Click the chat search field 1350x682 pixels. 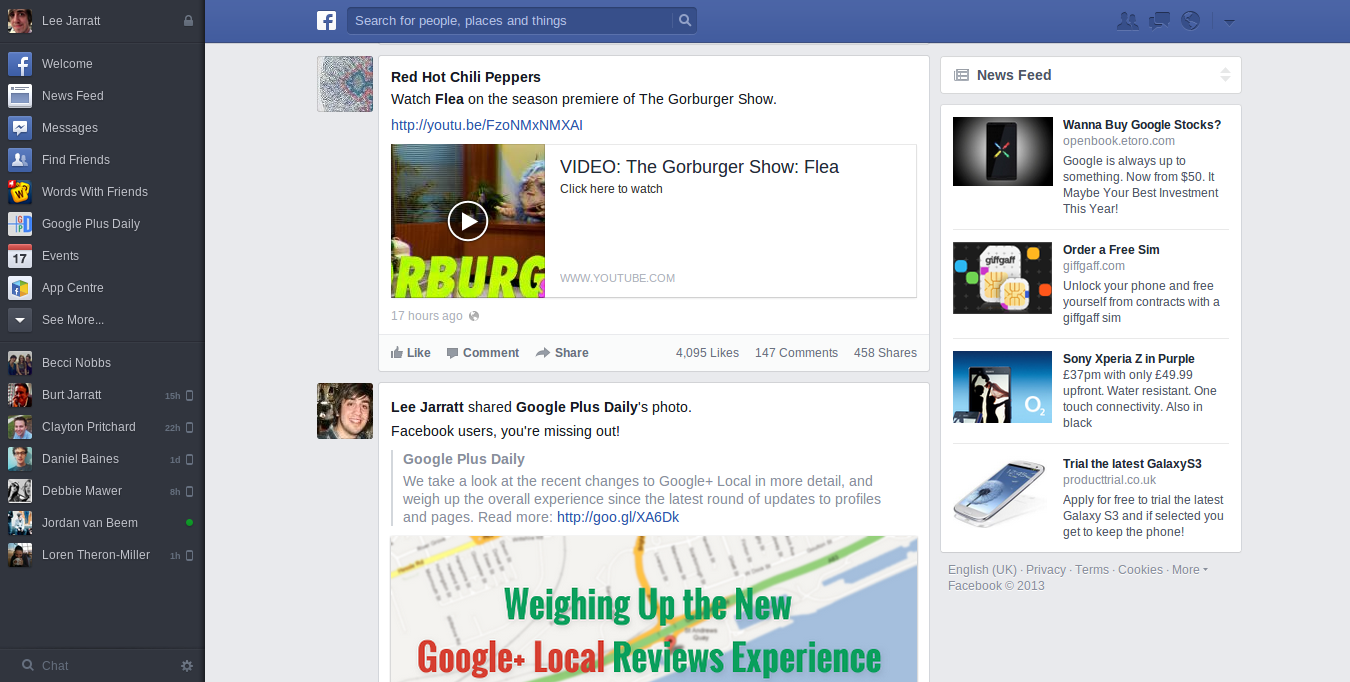click(95, 666)
